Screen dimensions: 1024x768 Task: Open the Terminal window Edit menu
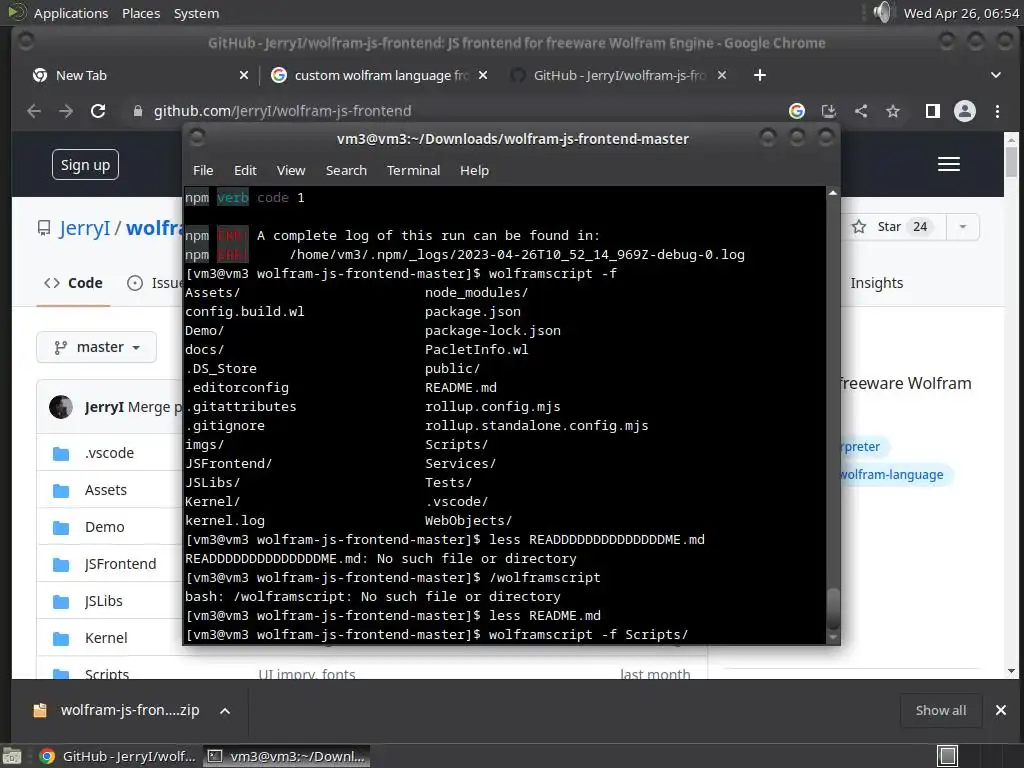pyautogui.click(x=245, y=170)
